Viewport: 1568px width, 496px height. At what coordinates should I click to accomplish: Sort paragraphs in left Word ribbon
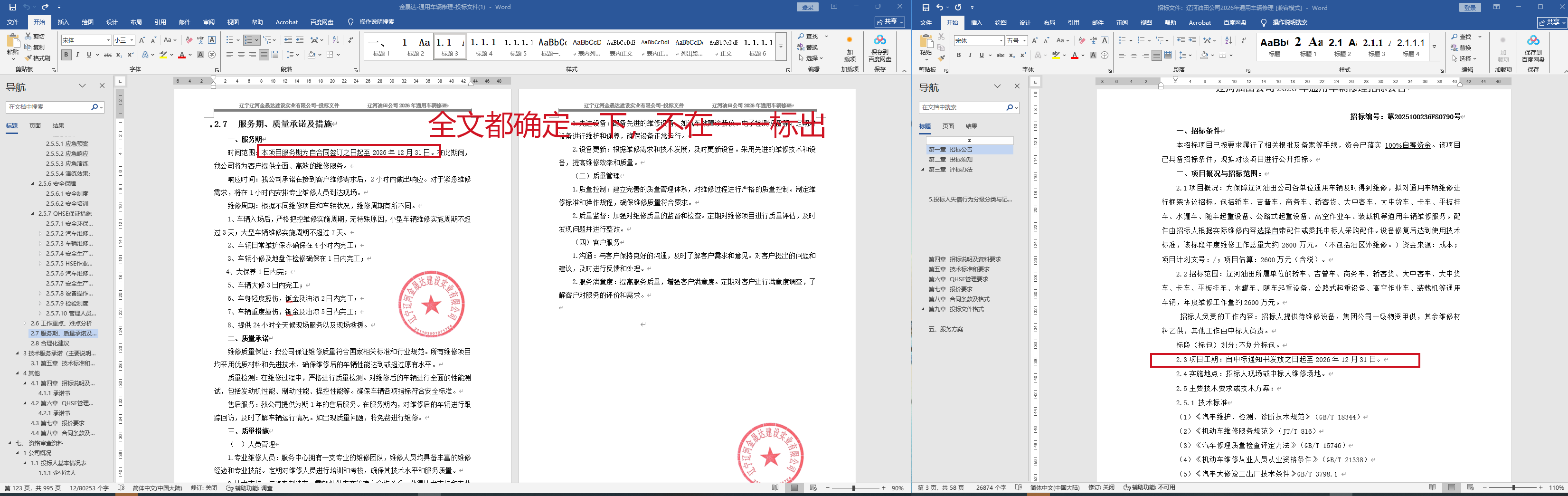coord(335,40)
